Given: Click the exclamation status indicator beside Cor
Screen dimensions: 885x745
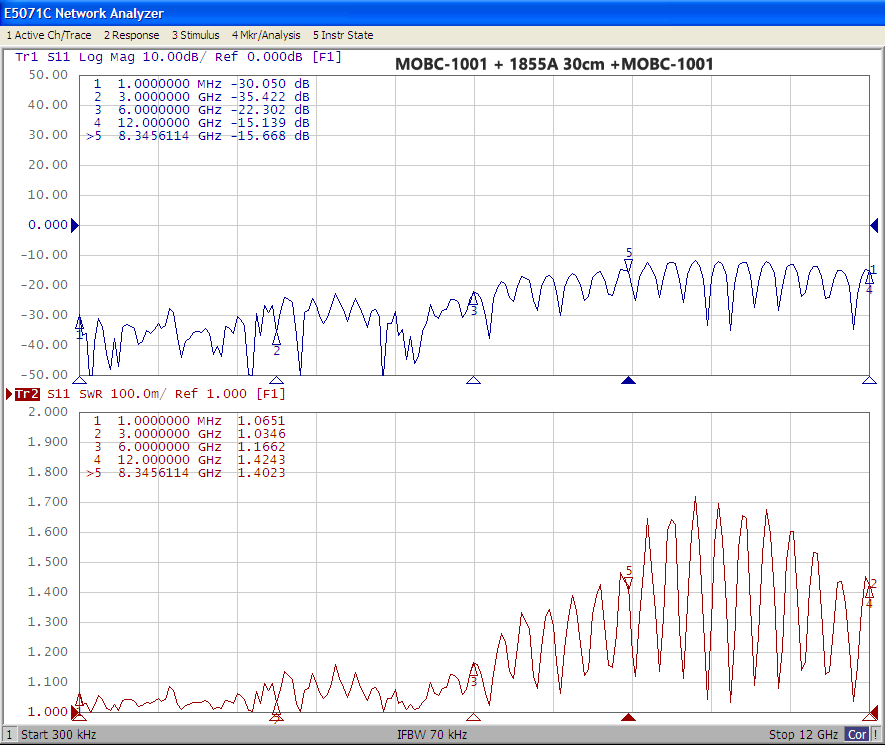Looking at the screenshot, I should pyautogui.click(x=876, y=735).
